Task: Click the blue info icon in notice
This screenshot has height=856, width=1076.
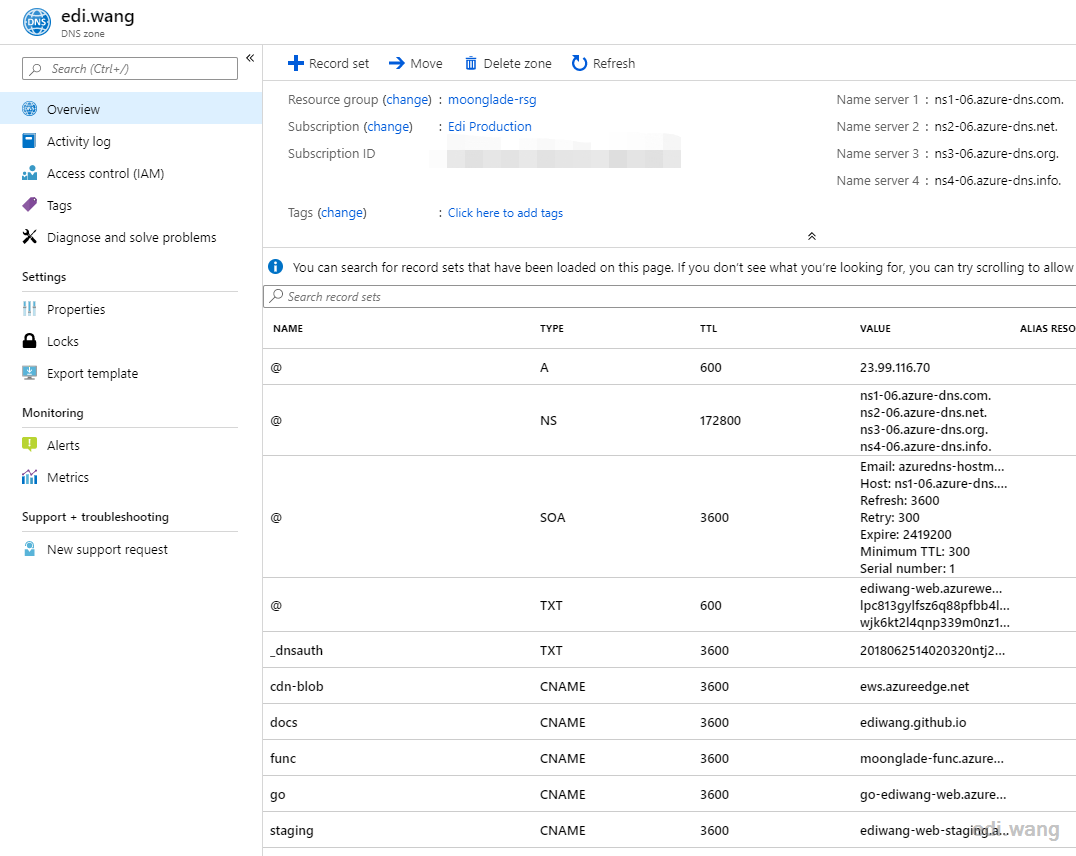Action: (x=275, y=266)
